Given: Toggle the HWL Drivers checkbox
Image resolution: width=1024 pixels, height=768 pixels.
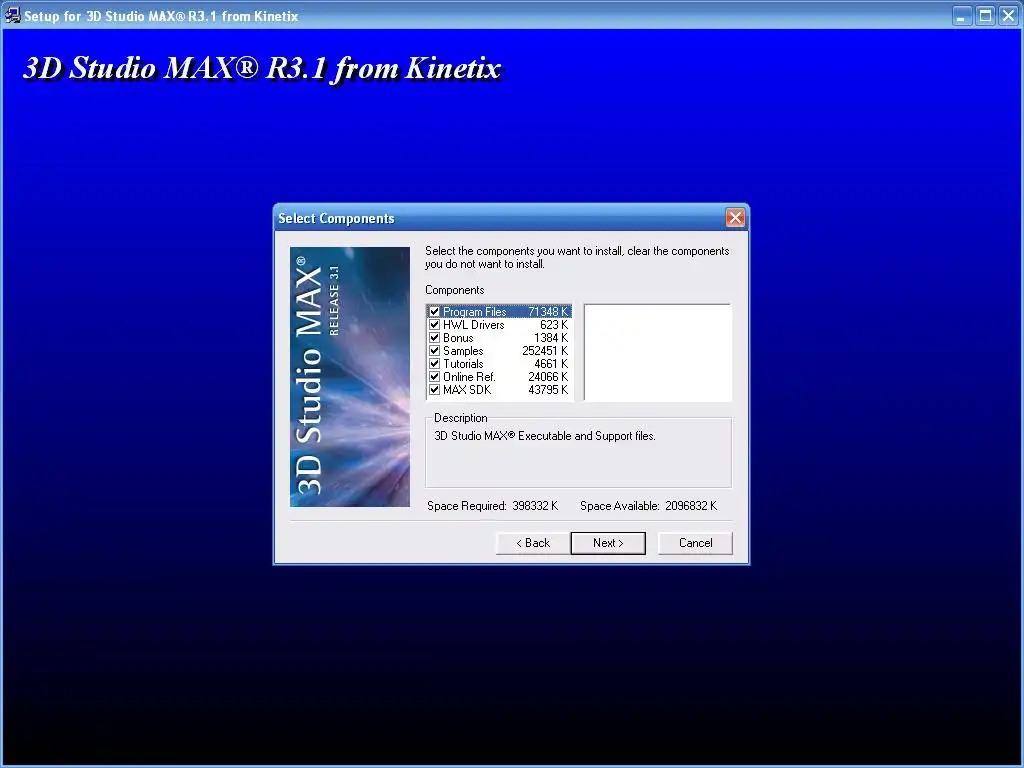Looking at the screenshot, I should (434, 325).
